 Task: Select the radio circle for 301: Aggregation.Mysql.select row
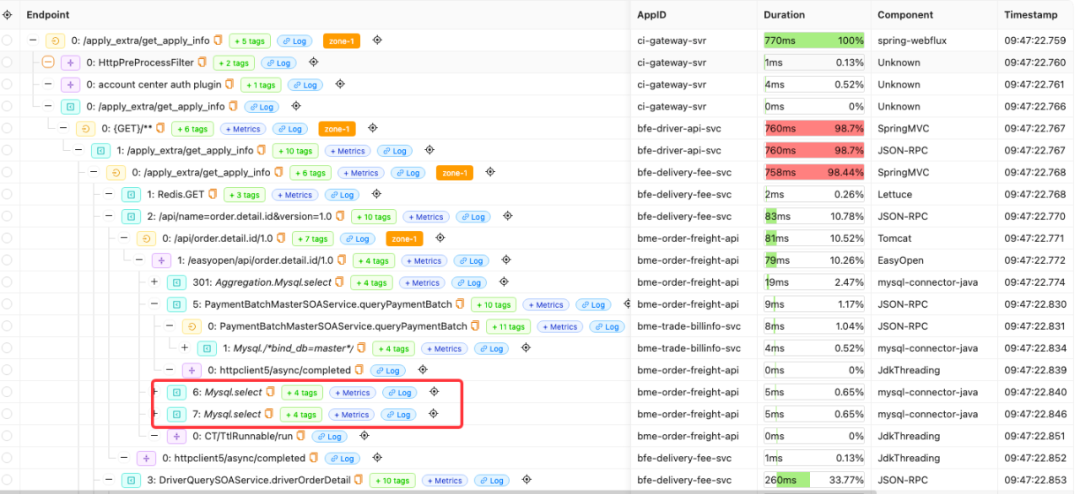7,282
